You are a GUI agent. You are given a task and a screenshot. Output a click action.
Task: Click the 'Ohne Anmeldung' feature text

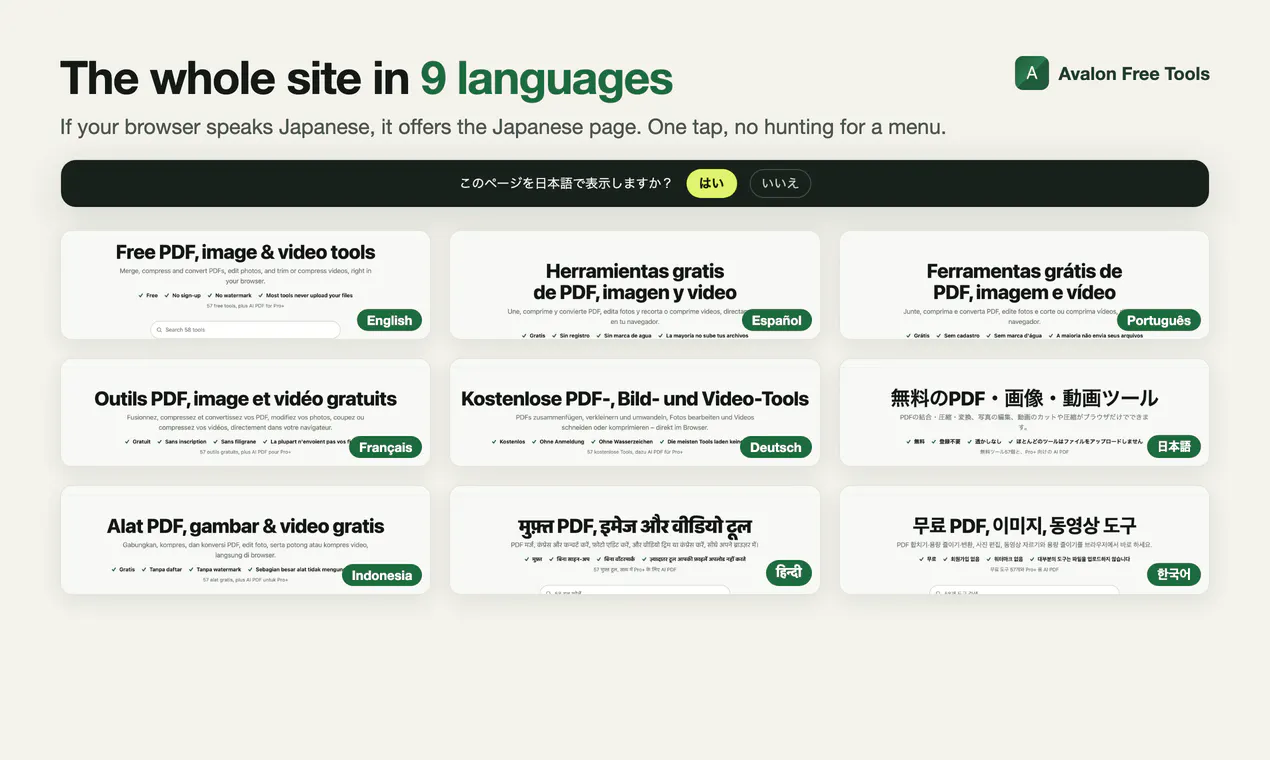coord(562,441)
